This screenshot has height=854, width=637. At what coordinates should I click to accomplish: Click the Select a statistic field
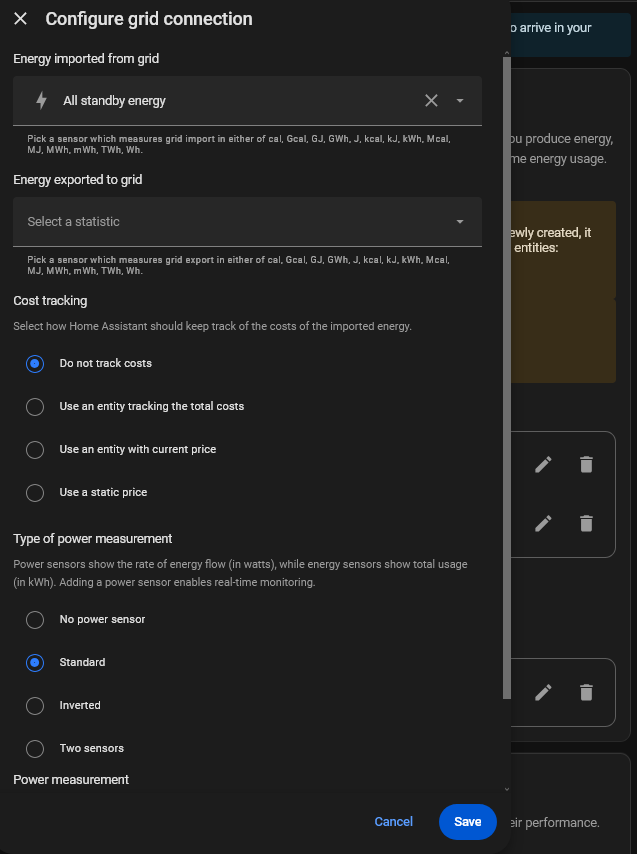pos(230,221)
